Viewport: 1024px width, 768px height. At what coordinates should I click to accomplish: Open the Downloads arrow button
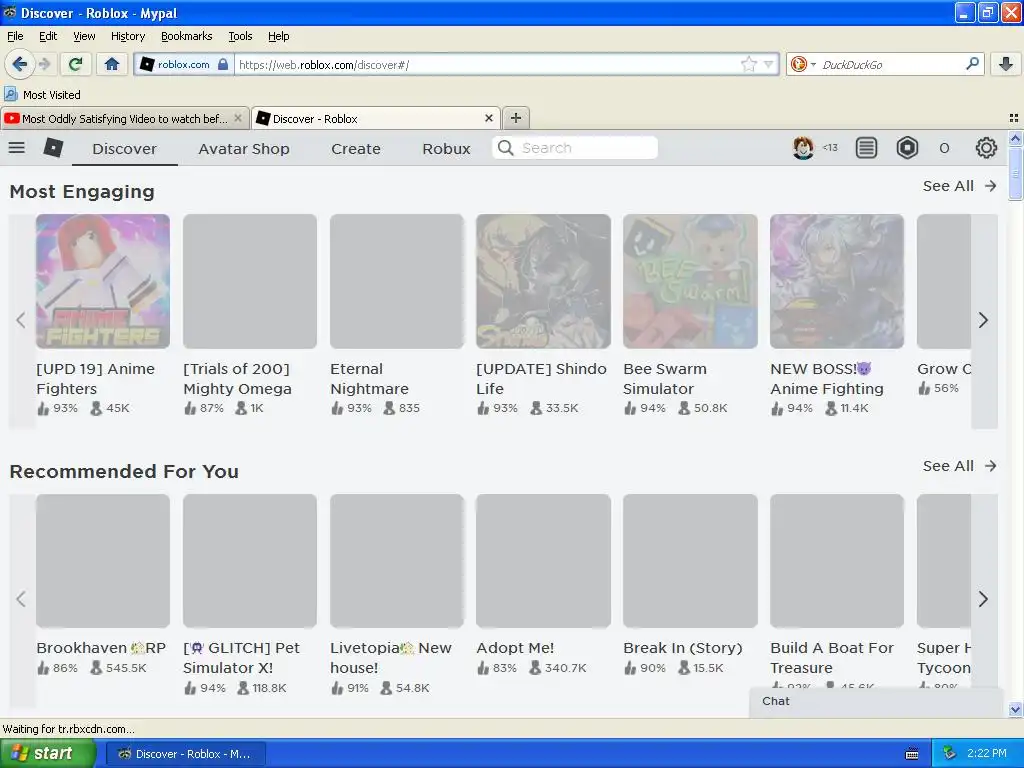(1006, 64)
